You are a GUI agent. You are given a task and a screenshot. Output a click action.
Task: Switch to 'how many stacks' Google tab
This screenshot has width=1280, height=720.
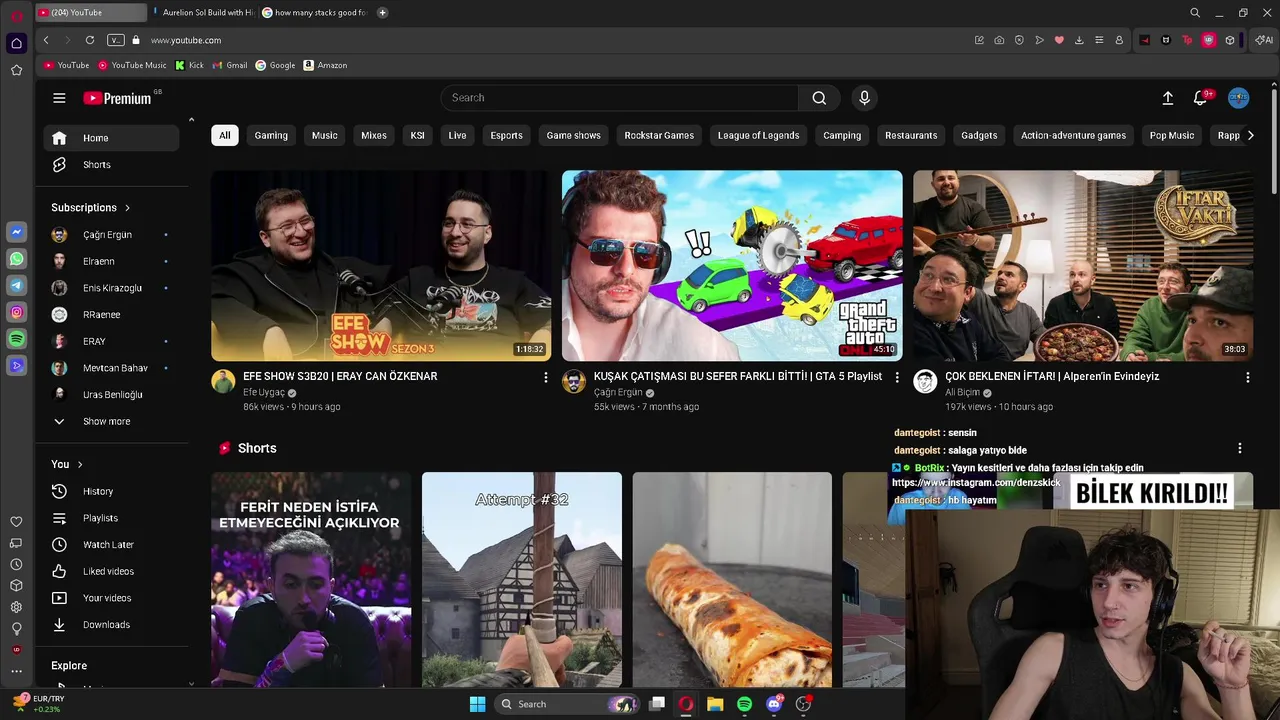[314, 13]
